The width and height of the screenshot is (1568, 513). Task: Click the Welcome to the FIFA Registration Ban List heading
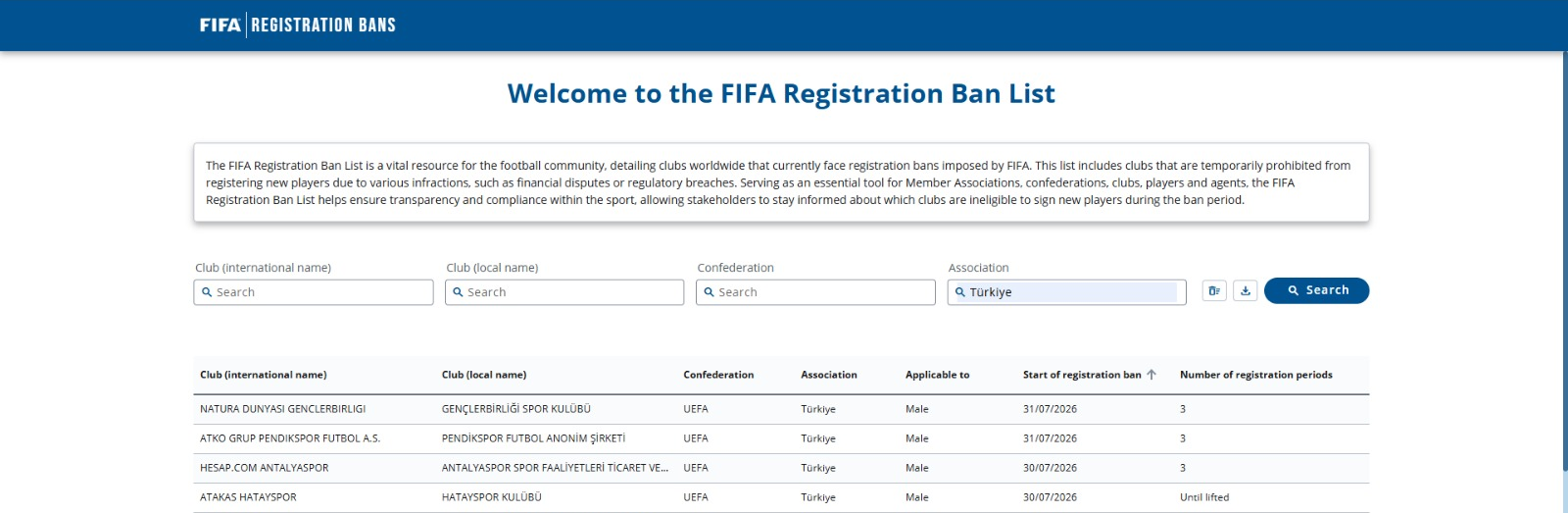[x=781, y=93]
